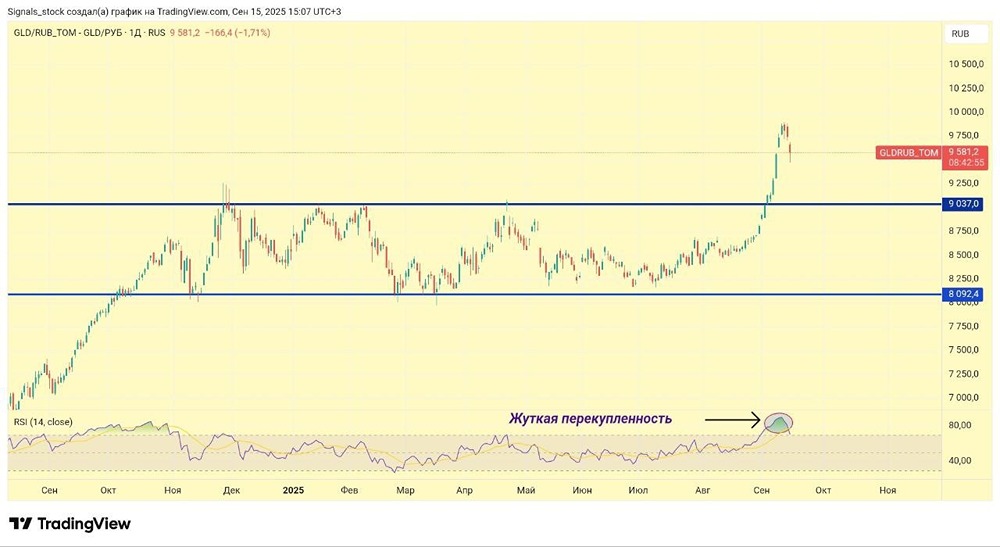Screen dimensions: 1000x547
Task: Click the 7 000,0 price axis label
Action: click(963, 398)
